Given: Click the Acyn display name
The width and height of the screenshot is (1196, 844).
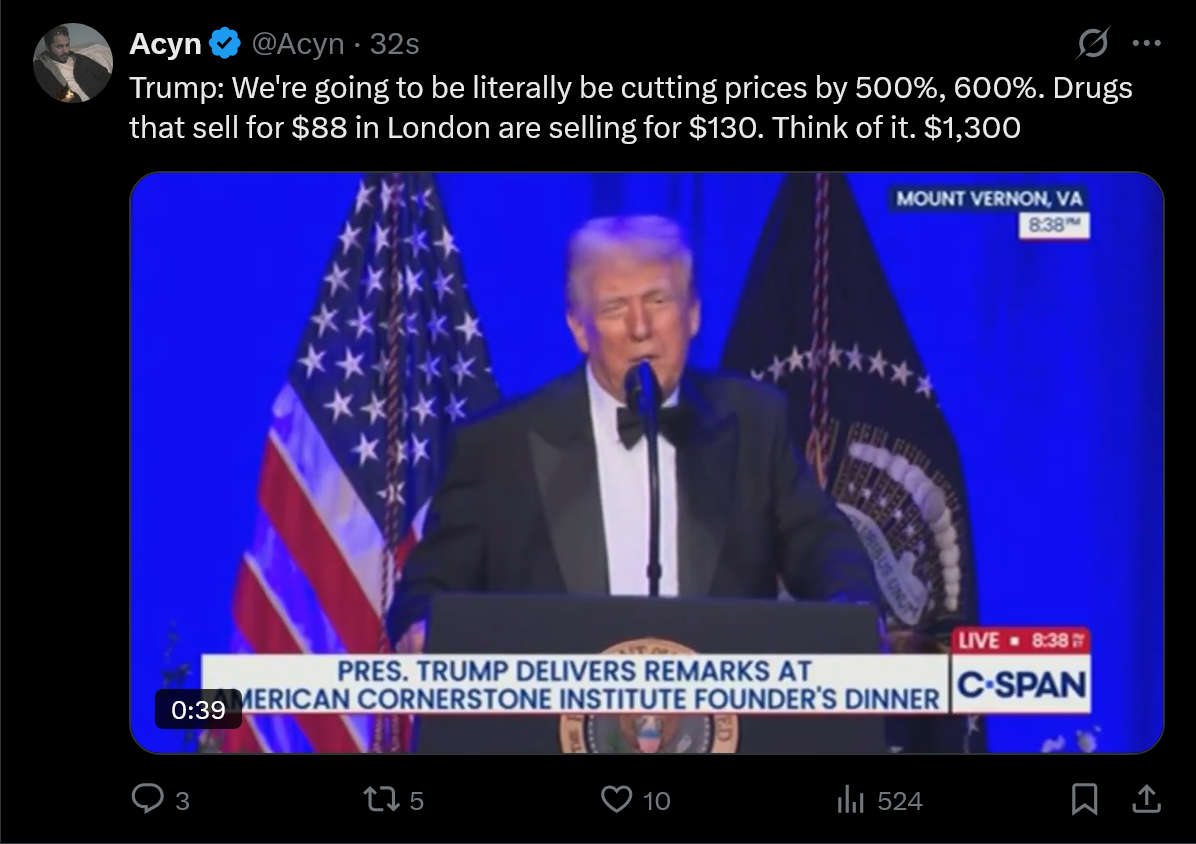Looking at the screenshot, I should pyautogui.click(x=165, y=43).
